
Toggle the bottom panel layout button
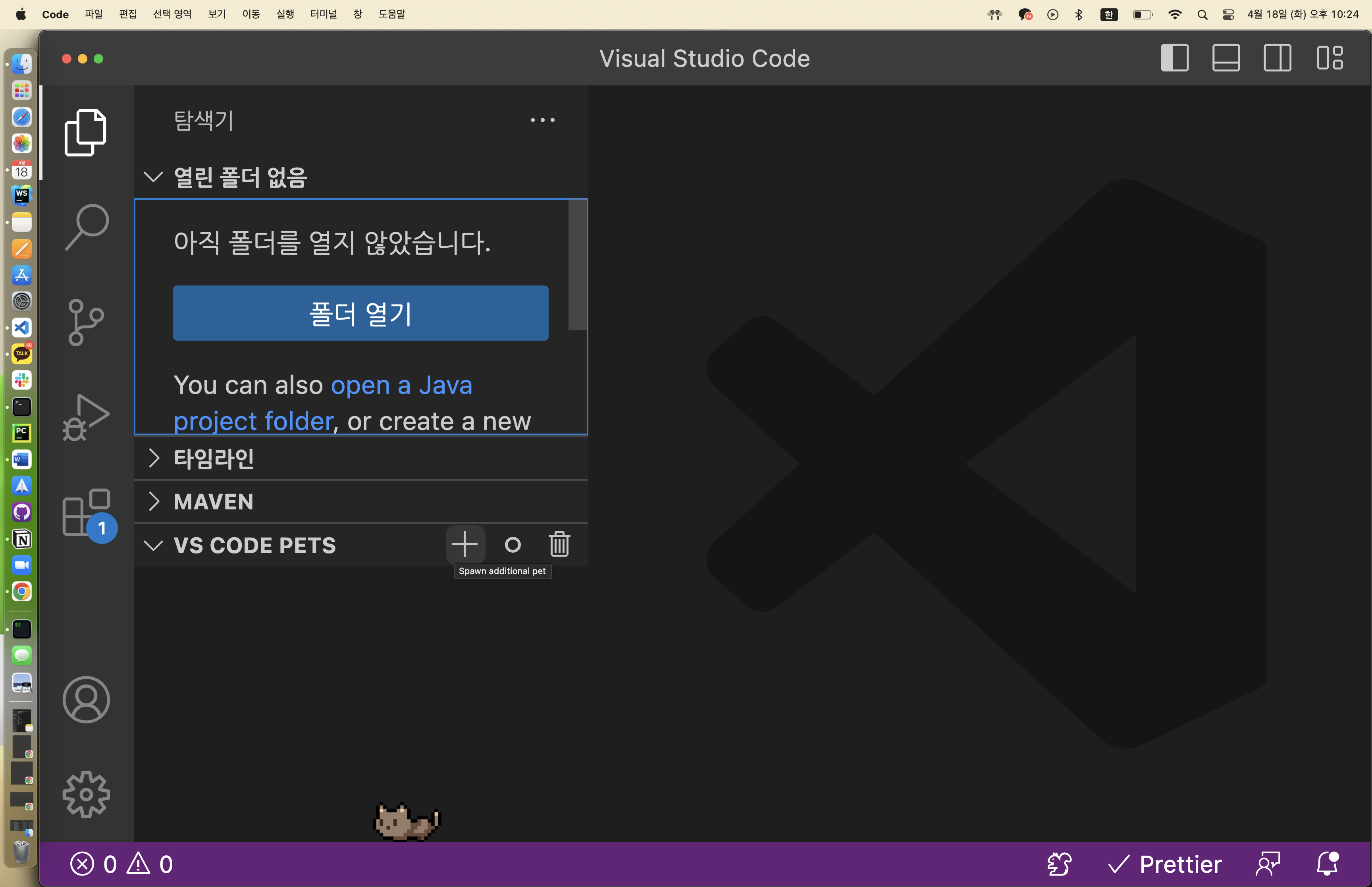pyautogui.click(x=1226, y=58)
